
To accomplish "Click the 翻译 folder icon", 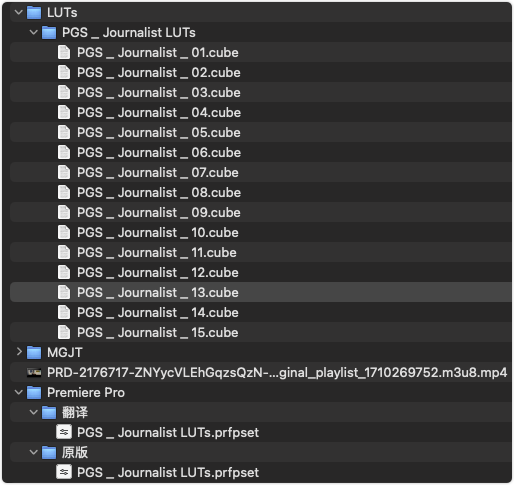I will pyautogui.click(x=49, y=413).
